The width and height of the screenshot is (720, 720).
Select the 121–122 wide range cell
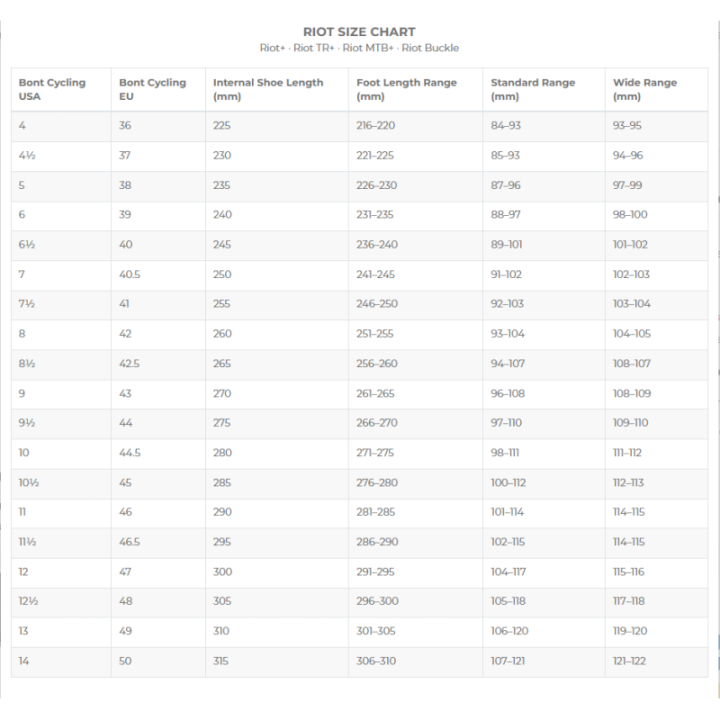pyautogui.click(x=657, y=661)
